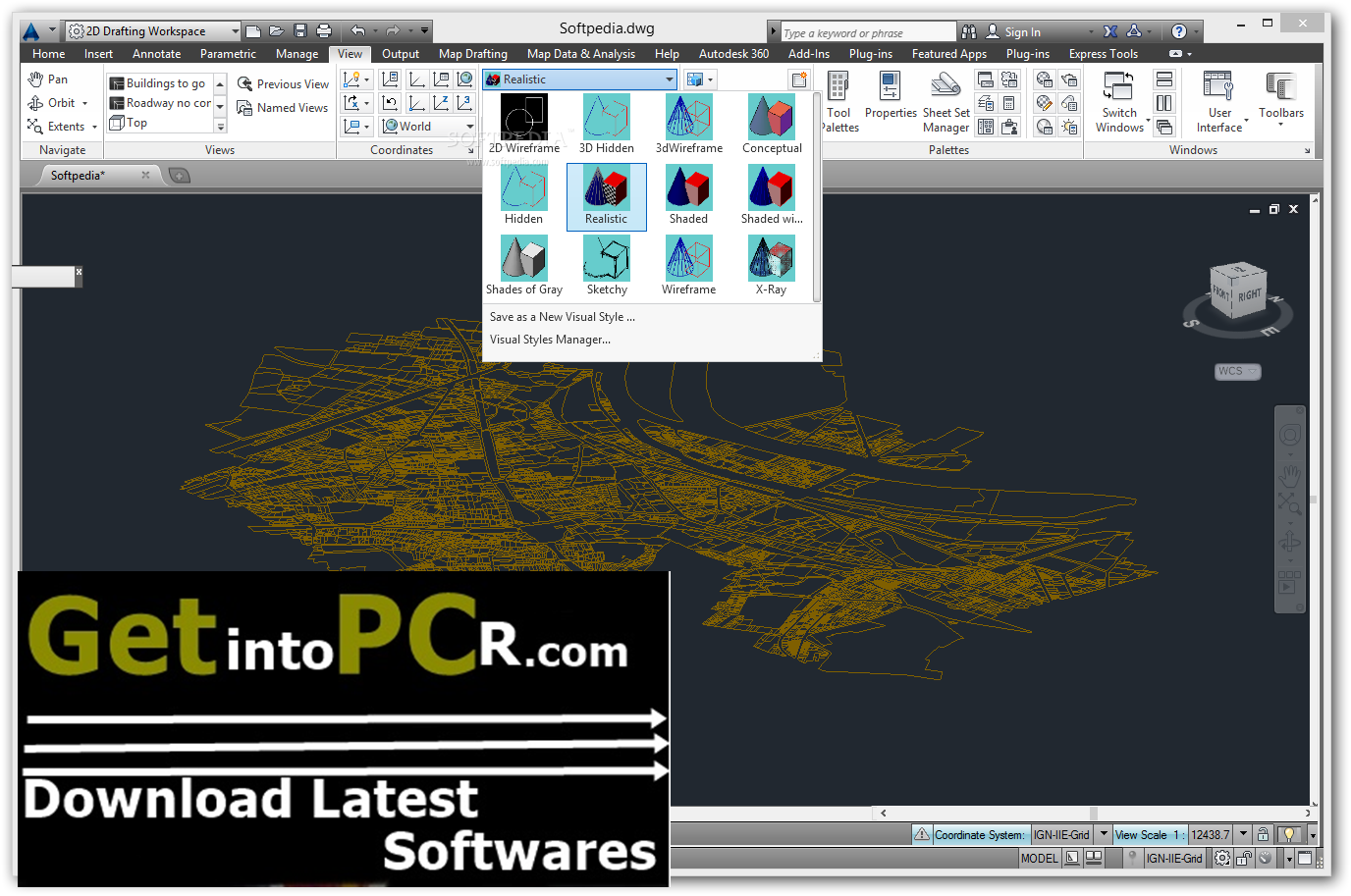Open Sheet Set Manager
The image size is (1351, 896).
tap(946, 102)
